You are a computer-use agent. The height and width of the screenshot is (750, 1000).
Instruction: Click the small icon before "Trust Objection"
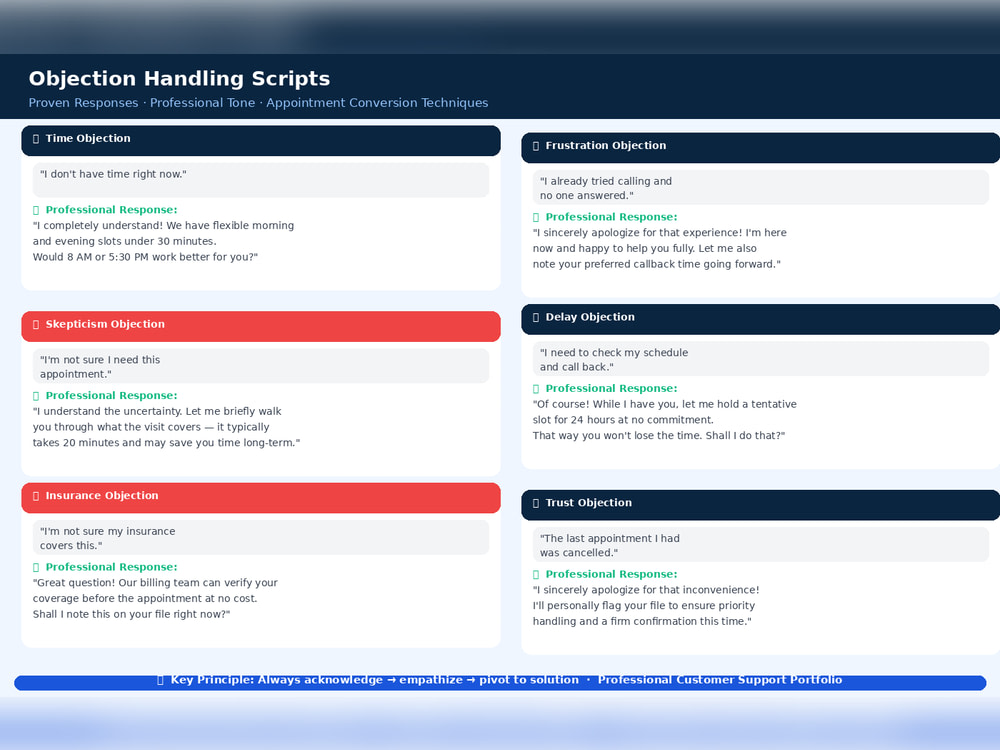(x=536, y=503)
